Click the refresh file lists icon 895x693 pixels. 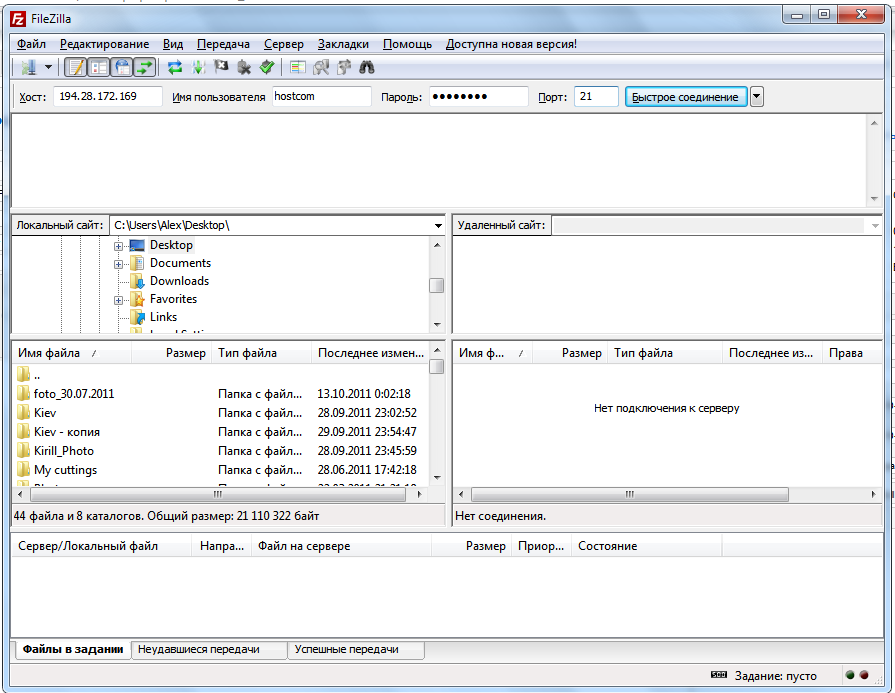coord(175,67)
